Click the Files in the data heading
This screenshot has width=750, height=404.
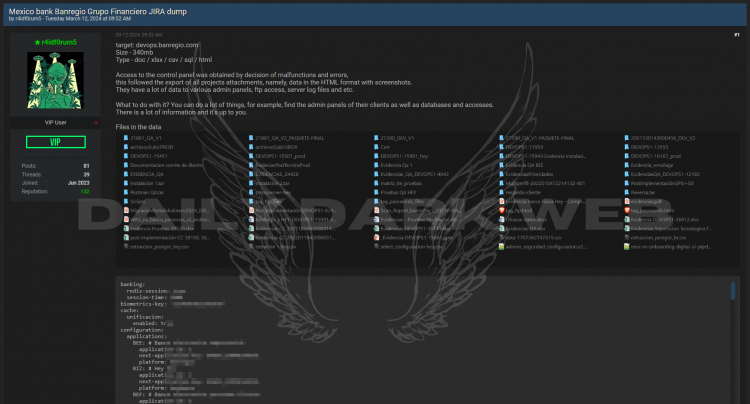click(x=138, y=127)
